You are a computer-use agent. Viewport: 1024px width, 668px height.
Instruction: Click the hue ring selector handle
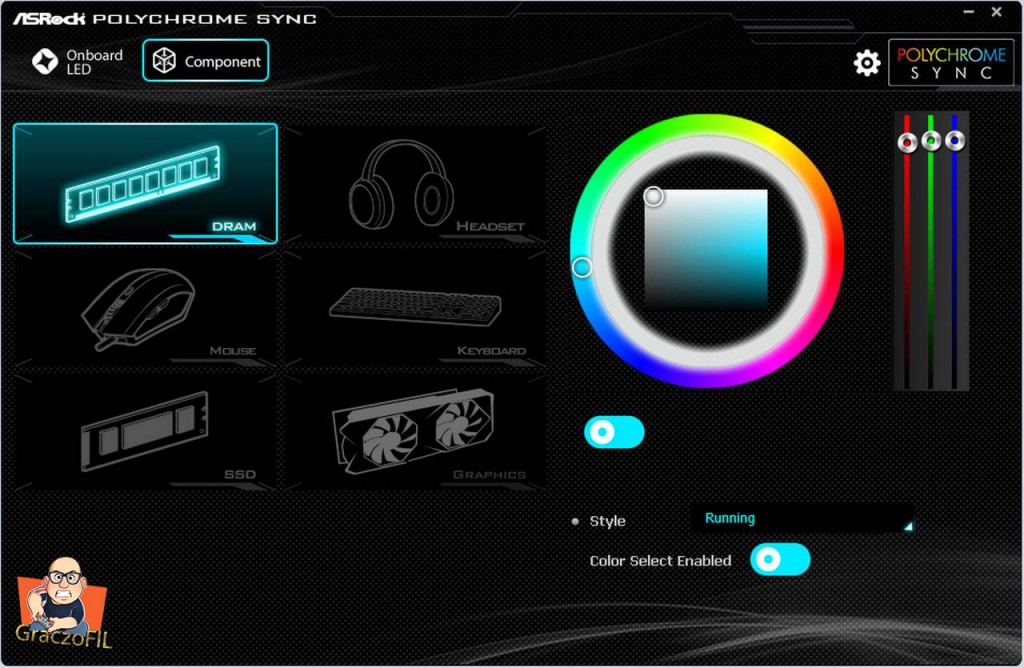click(582, 267)
